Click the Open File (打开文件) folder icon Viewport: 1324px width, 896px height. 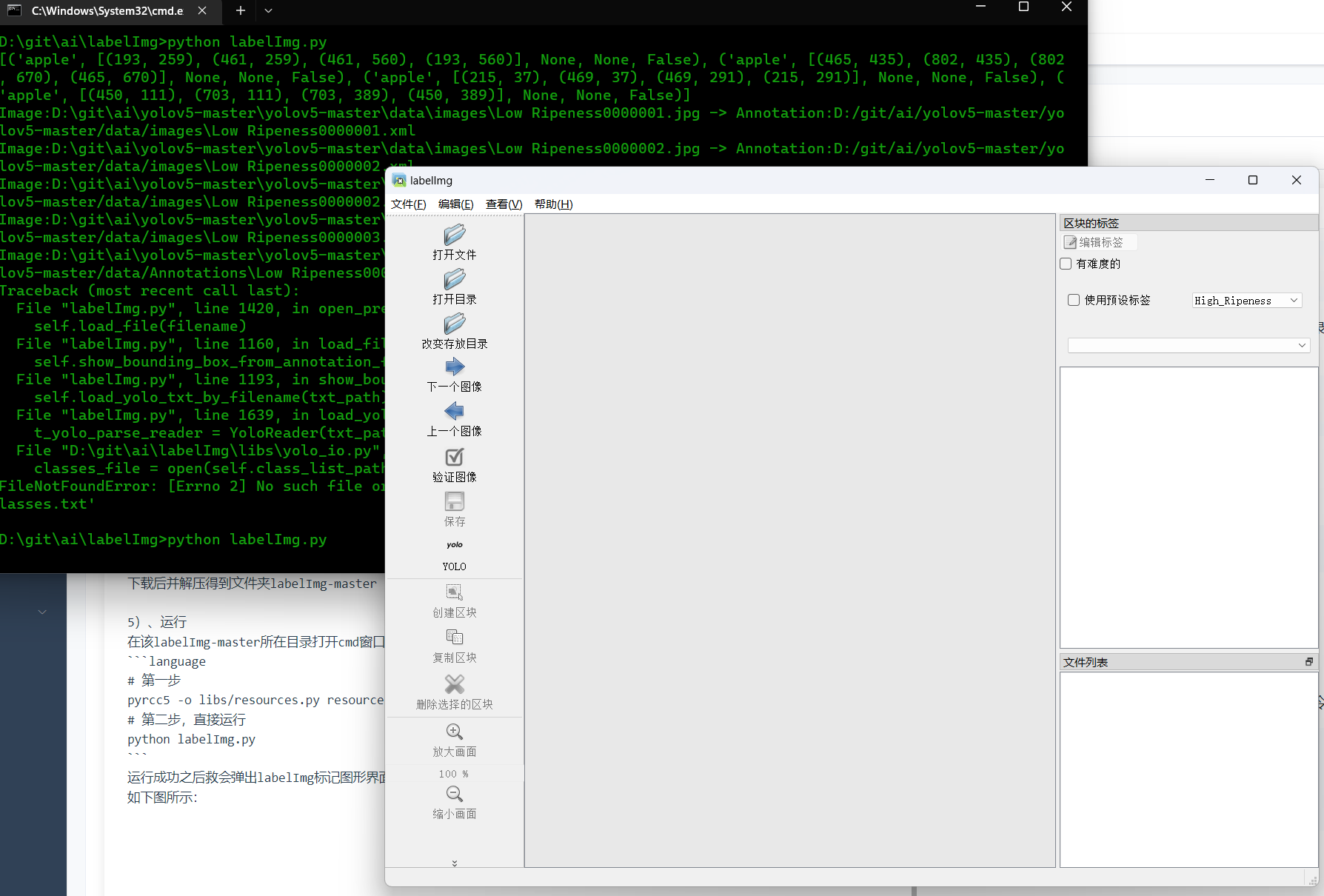pos(454,235)
